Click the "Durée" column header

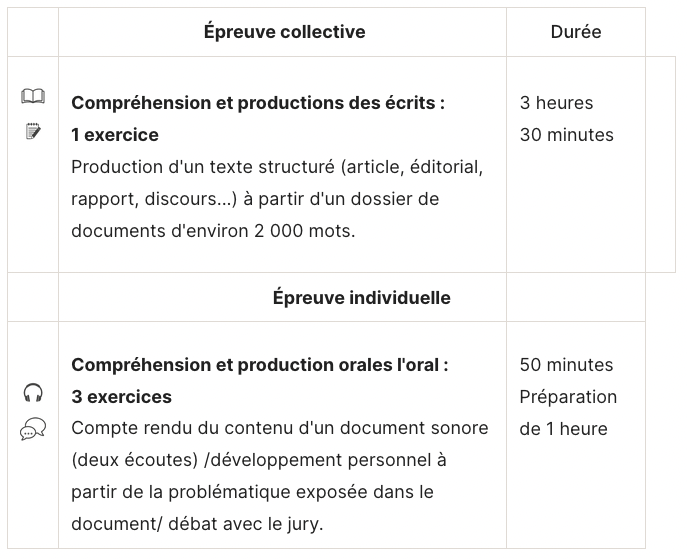point(576,32)
